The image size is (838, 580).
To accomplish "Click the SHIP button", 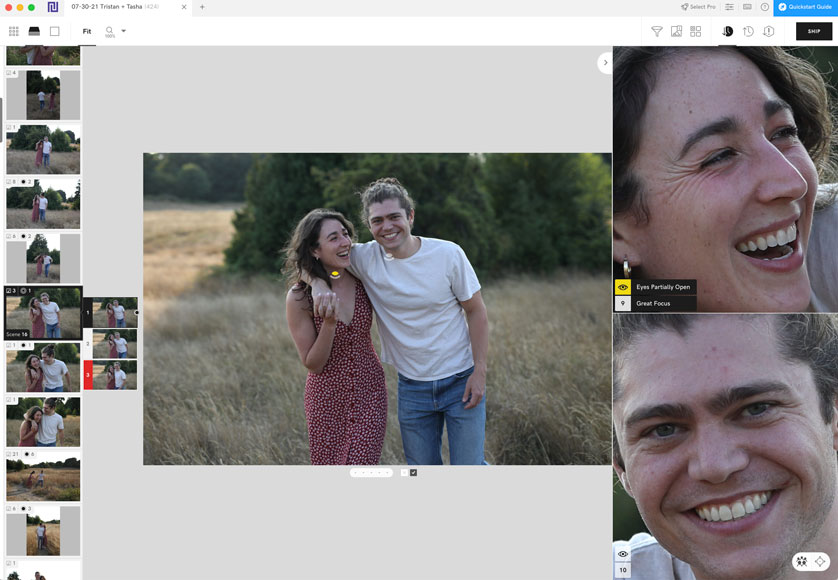I will pos(813,32).
